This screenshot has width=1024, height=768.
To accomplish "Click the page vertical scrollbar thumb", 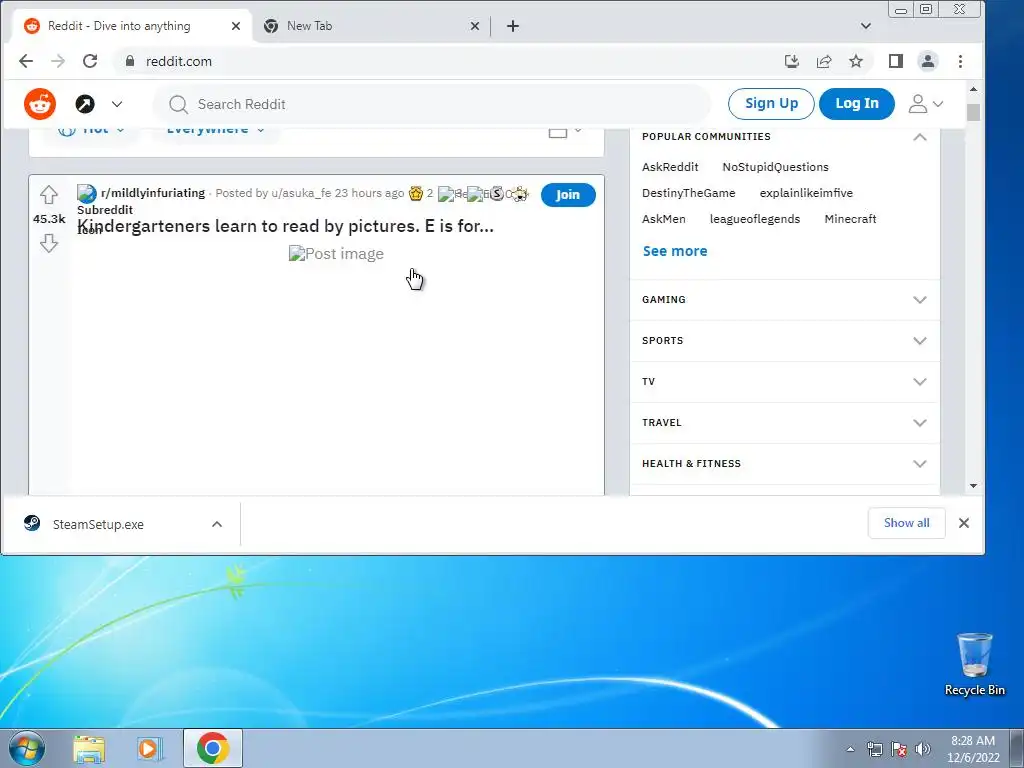I will point(974,112).
